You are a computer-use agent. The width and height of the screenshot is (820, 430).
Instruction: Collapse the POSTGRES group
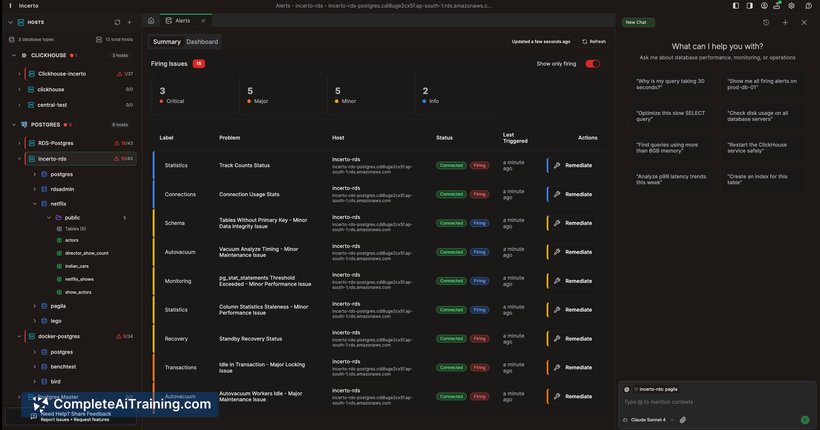[x=14, y=125]
